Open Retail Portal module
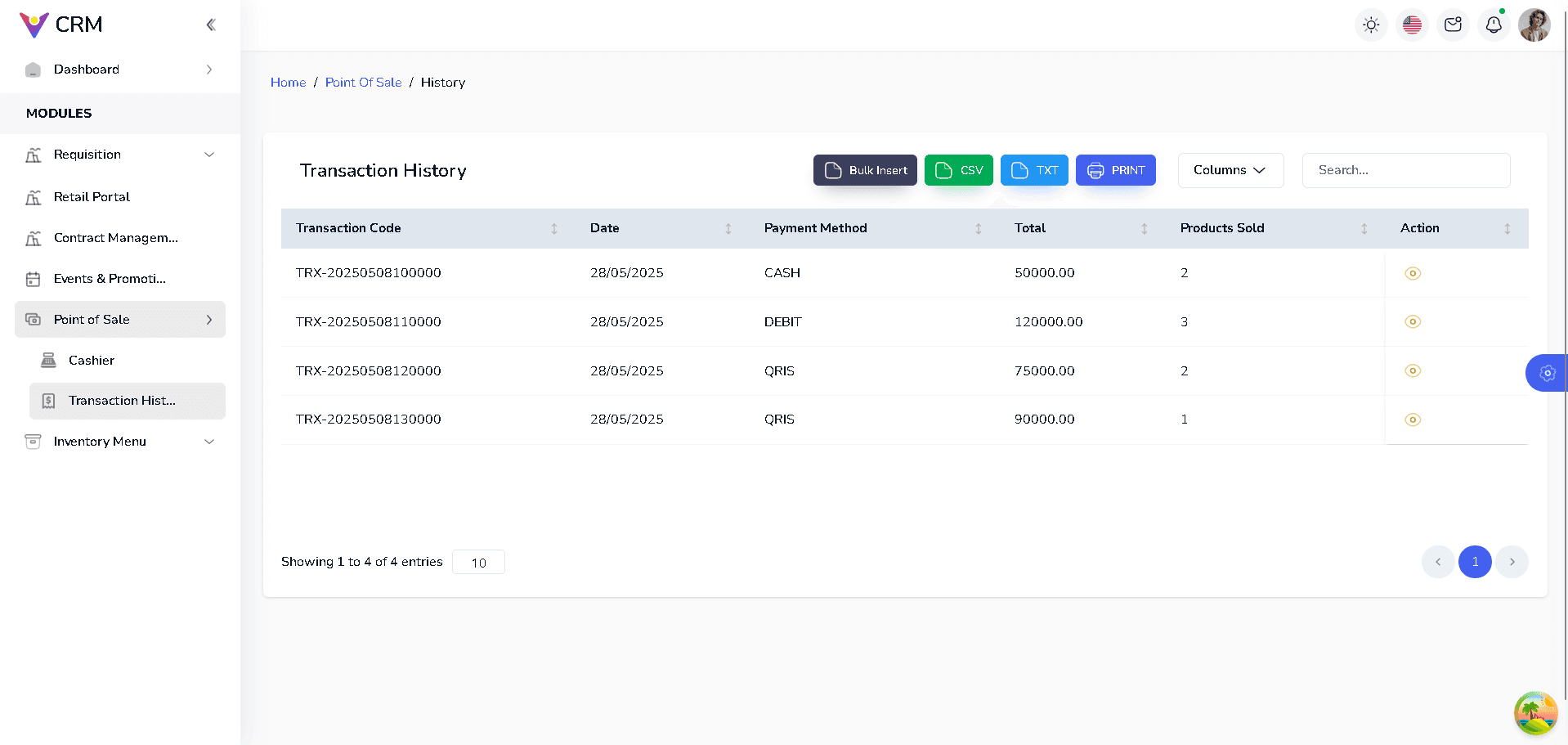 (92, 197)
